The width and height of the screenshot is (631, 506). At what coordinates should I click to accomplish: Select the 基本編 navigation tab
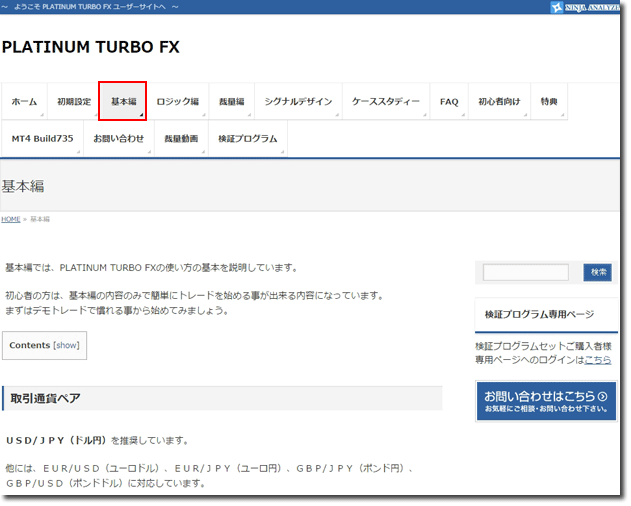point(123,101)
